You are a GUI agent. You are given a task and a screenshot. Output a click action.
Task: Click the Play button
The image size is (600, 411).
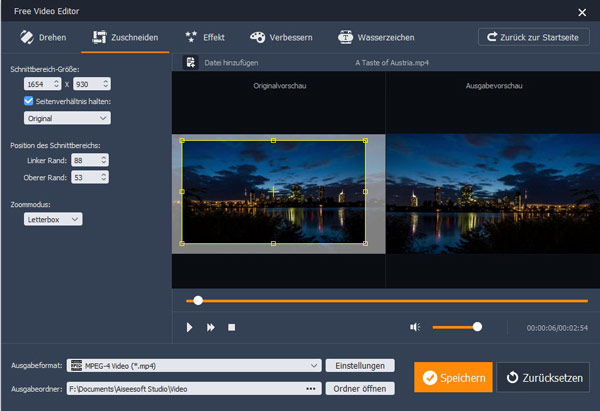tap(190, 327)
